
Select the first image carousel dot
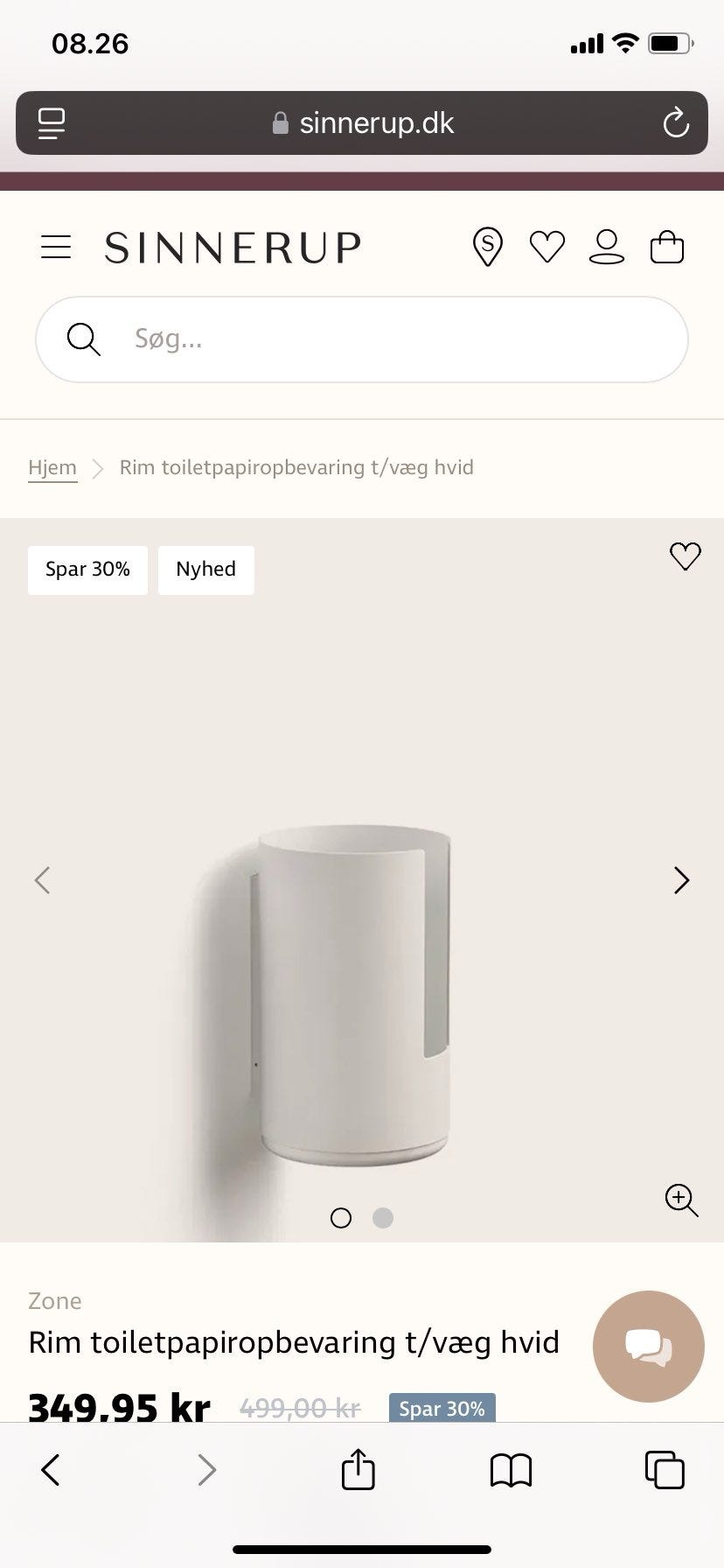point(341,1218)
